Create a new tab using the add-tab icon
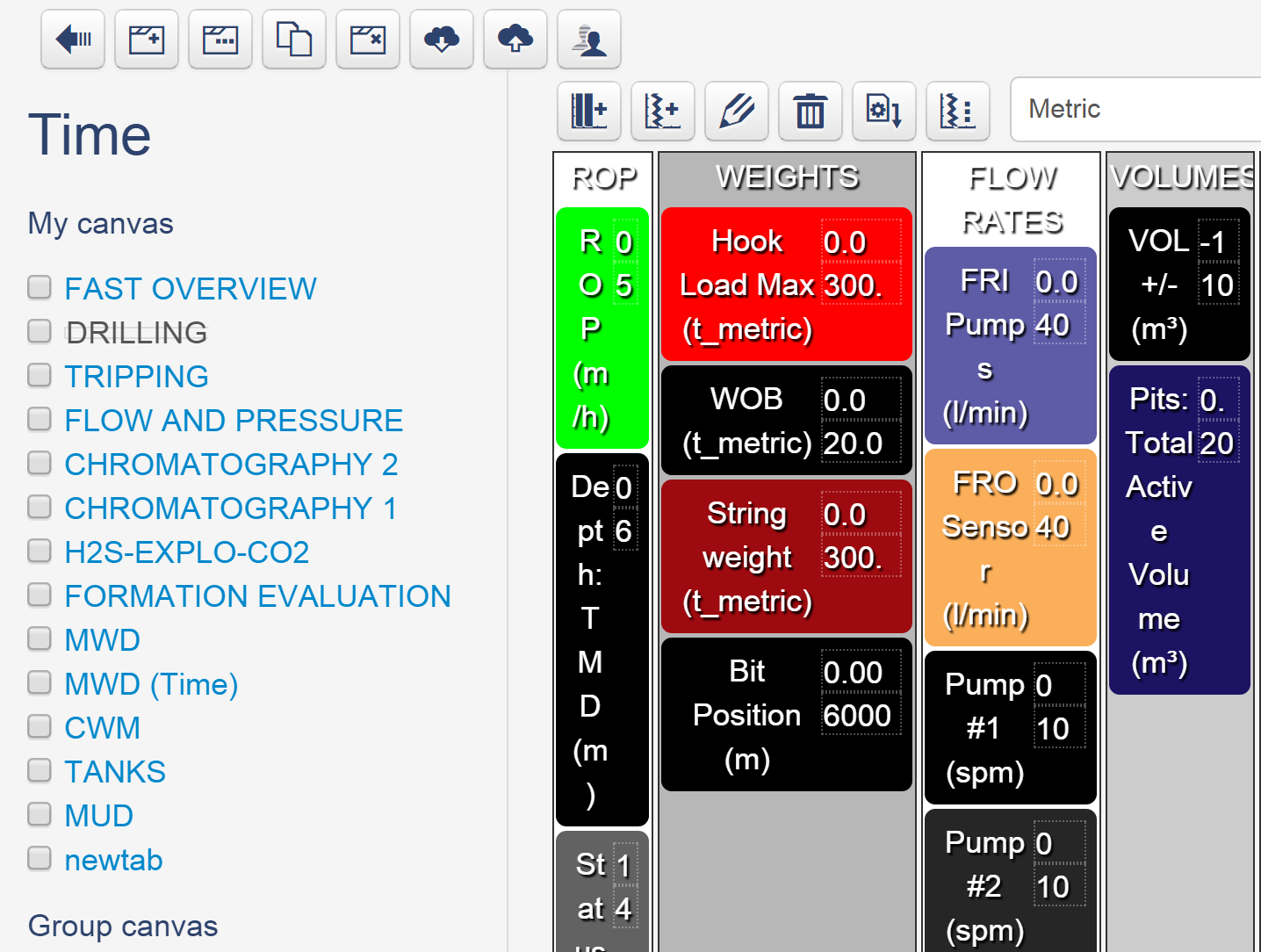The image size is (1261, 952). tap(146, 39)
